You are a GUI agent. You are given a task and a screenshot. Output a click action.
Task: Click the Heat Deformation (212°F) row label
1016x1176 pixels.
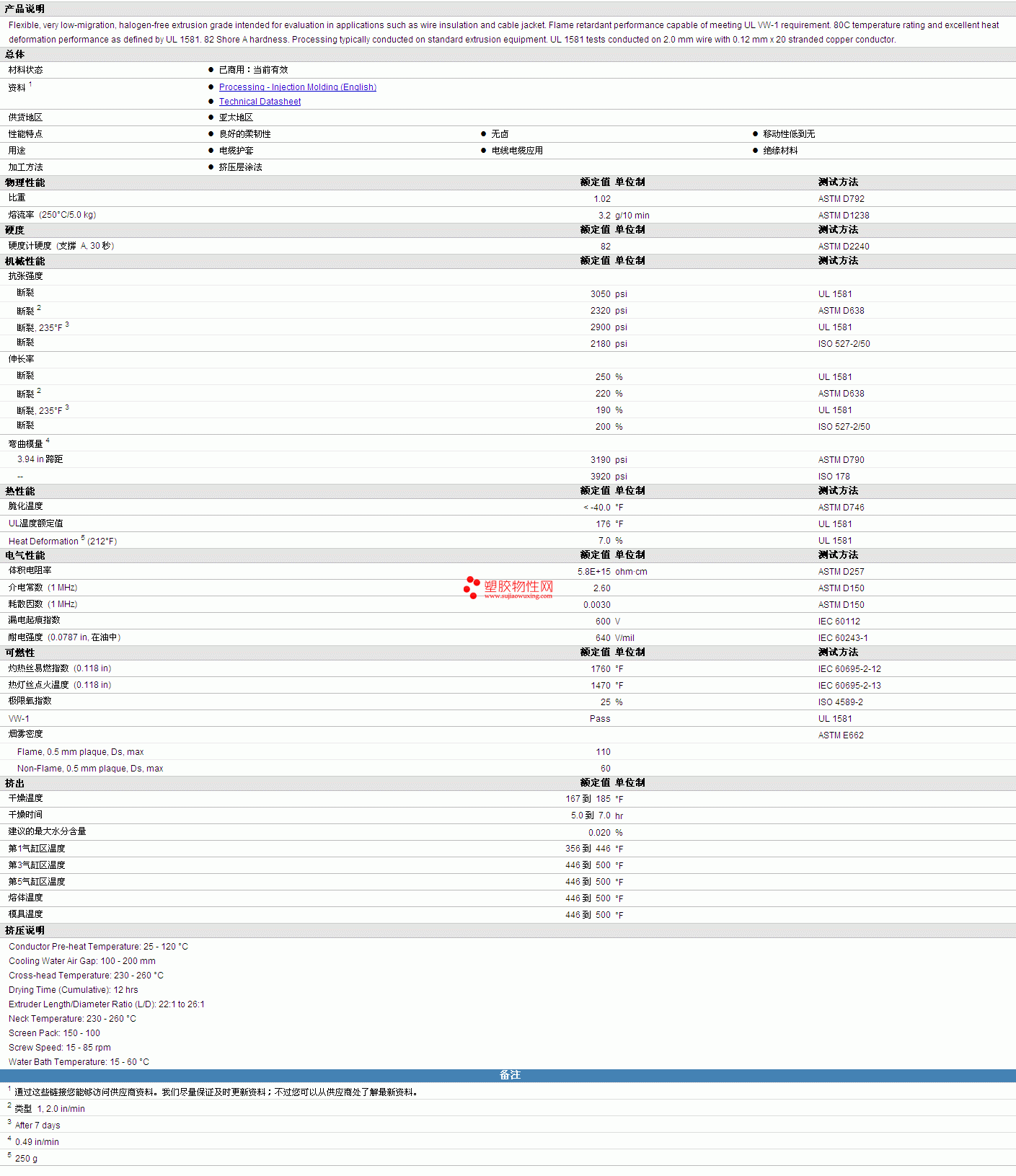(x=63, y=541)
